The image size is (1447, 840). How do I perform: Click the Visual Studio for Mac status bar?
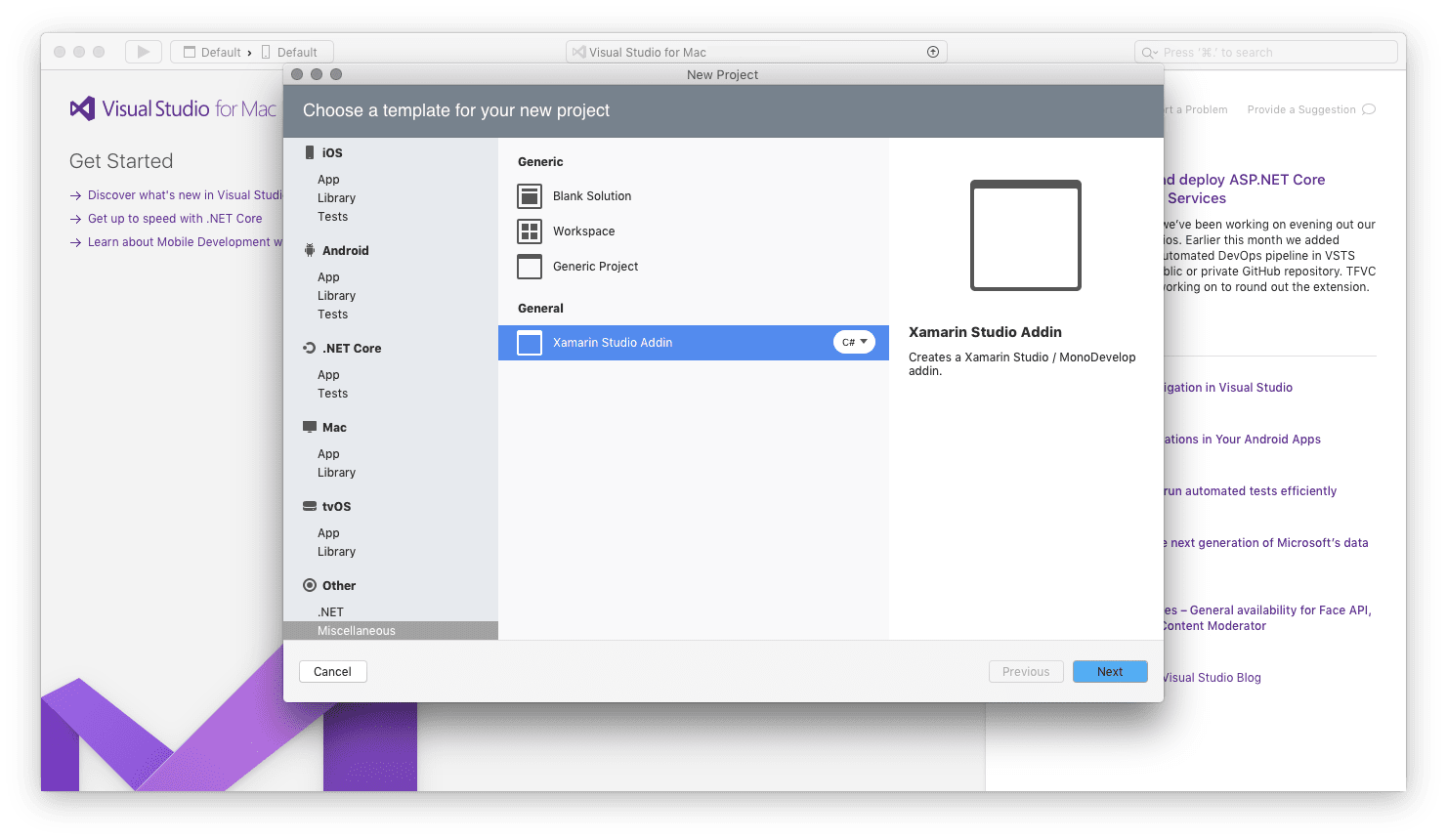(x=756, y=52)
